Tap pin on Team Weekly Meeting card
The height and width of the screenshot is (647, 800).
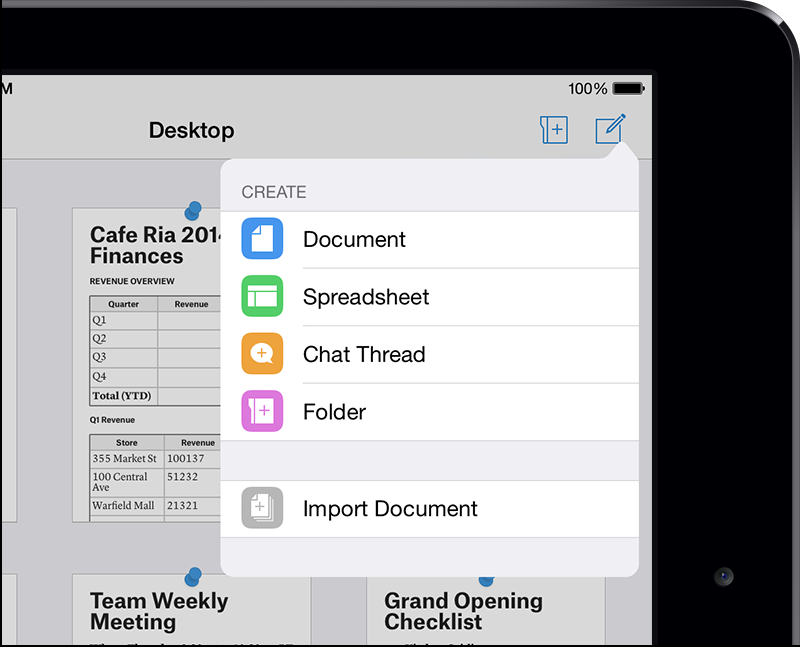(x=193, y=577)
